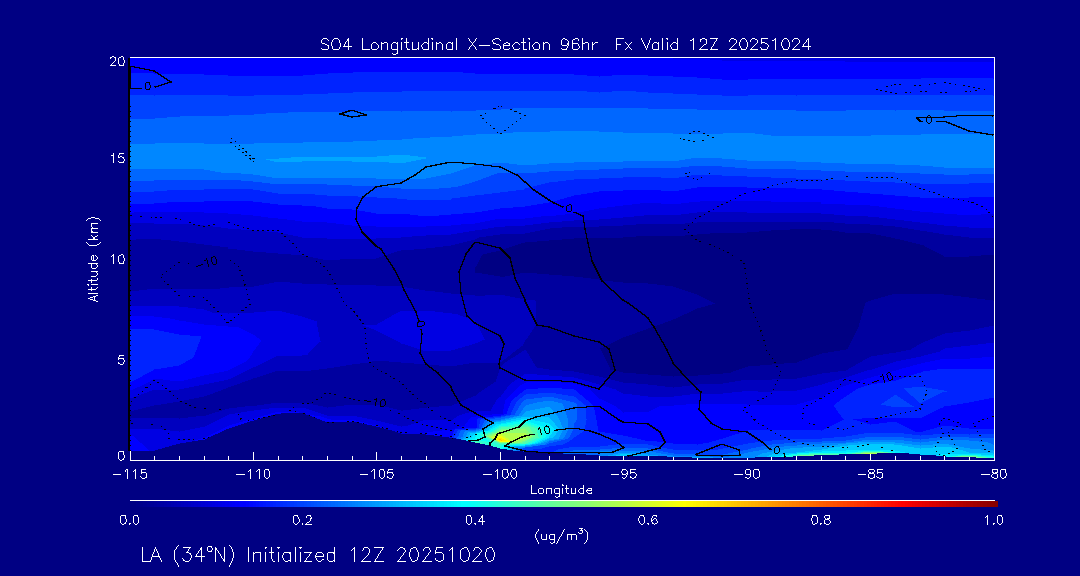Click the −110 longitude tick label
Screen dimensions: 1080x576
click(x=253, y=474)
